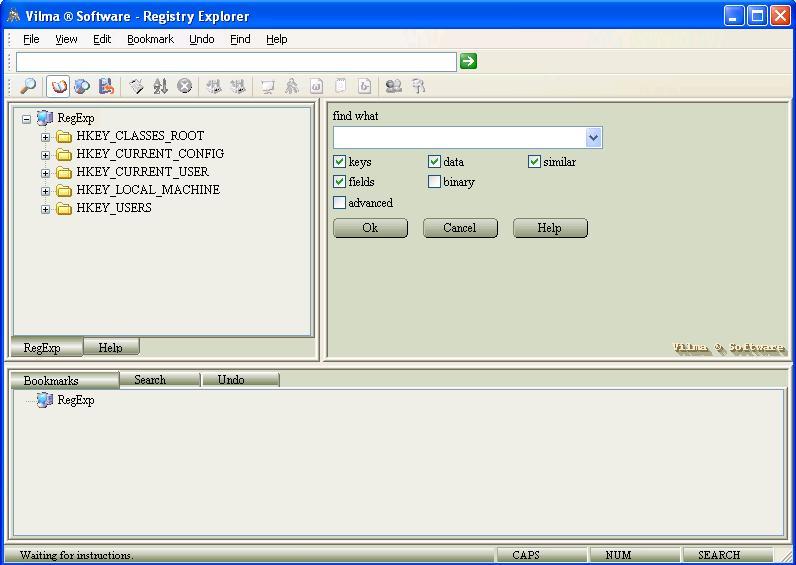
Task: Enable the binary checkbox
Action: 434,182
